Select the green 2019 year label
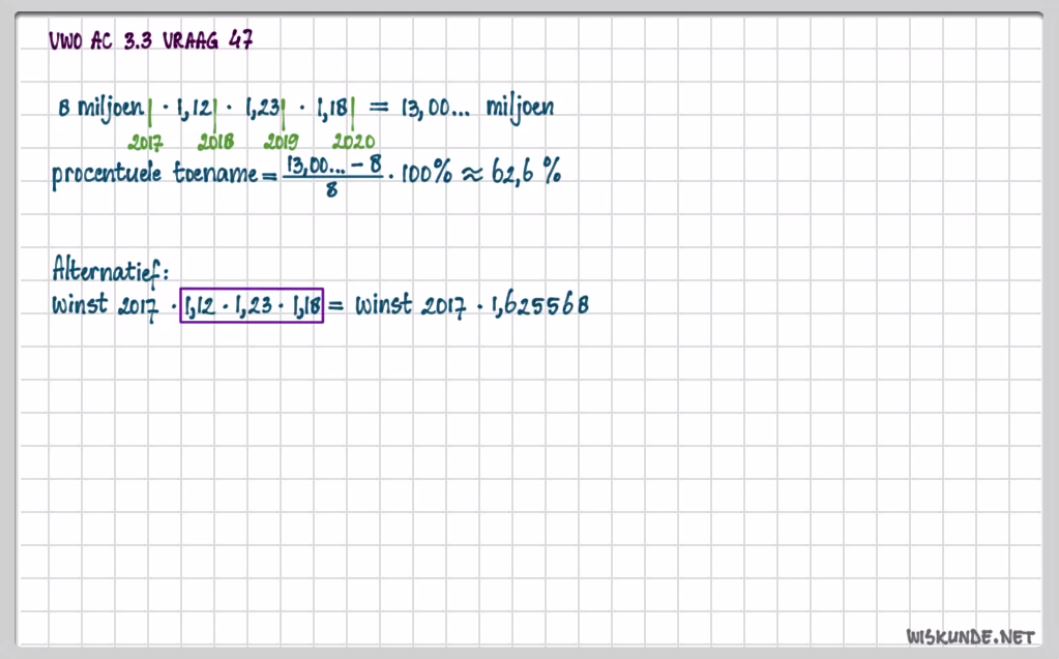This screenshot has width=1059, height=659. [281, 141]
